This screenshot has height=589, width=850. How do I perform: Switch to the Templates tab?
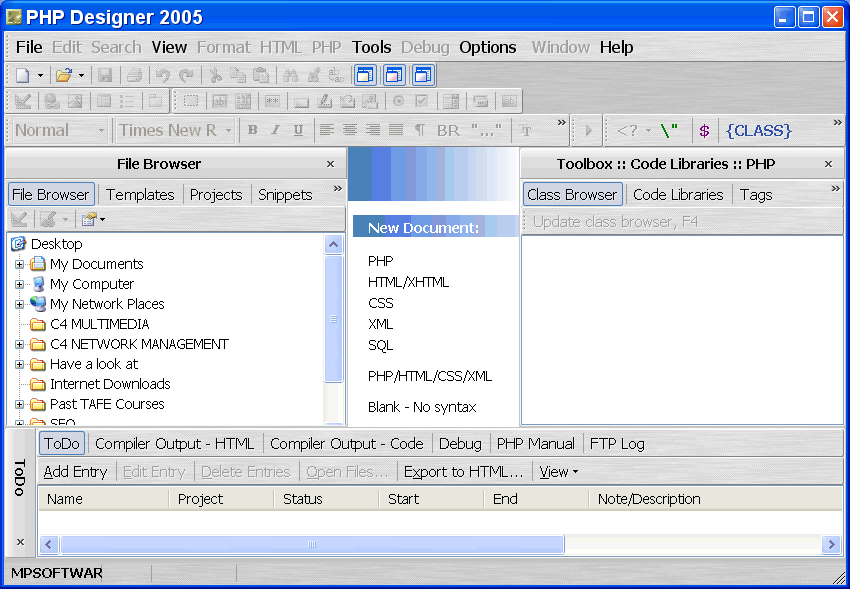point(140,195)
